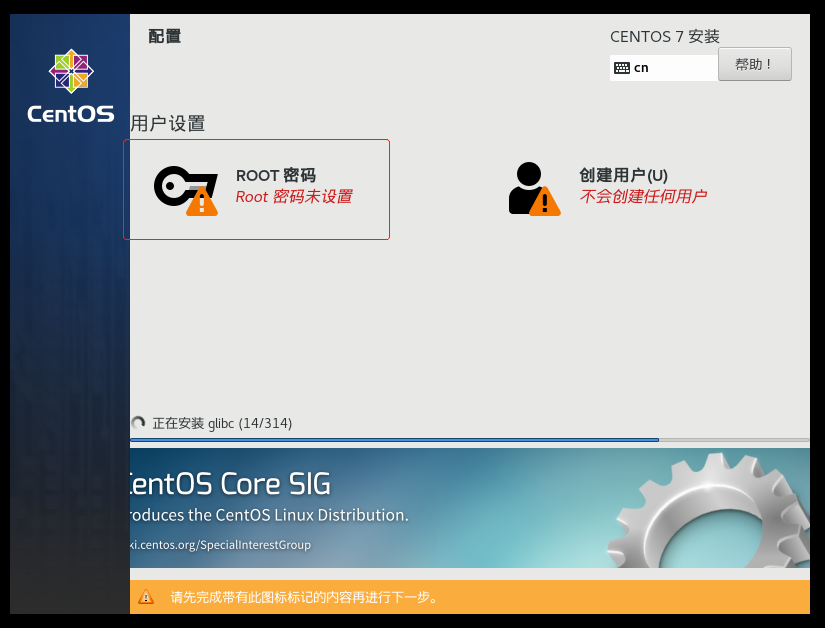The image size is (825, 628).
Task: Click '正在安装 glibc (14/314)' status text
Action: (x=222, y=423)
